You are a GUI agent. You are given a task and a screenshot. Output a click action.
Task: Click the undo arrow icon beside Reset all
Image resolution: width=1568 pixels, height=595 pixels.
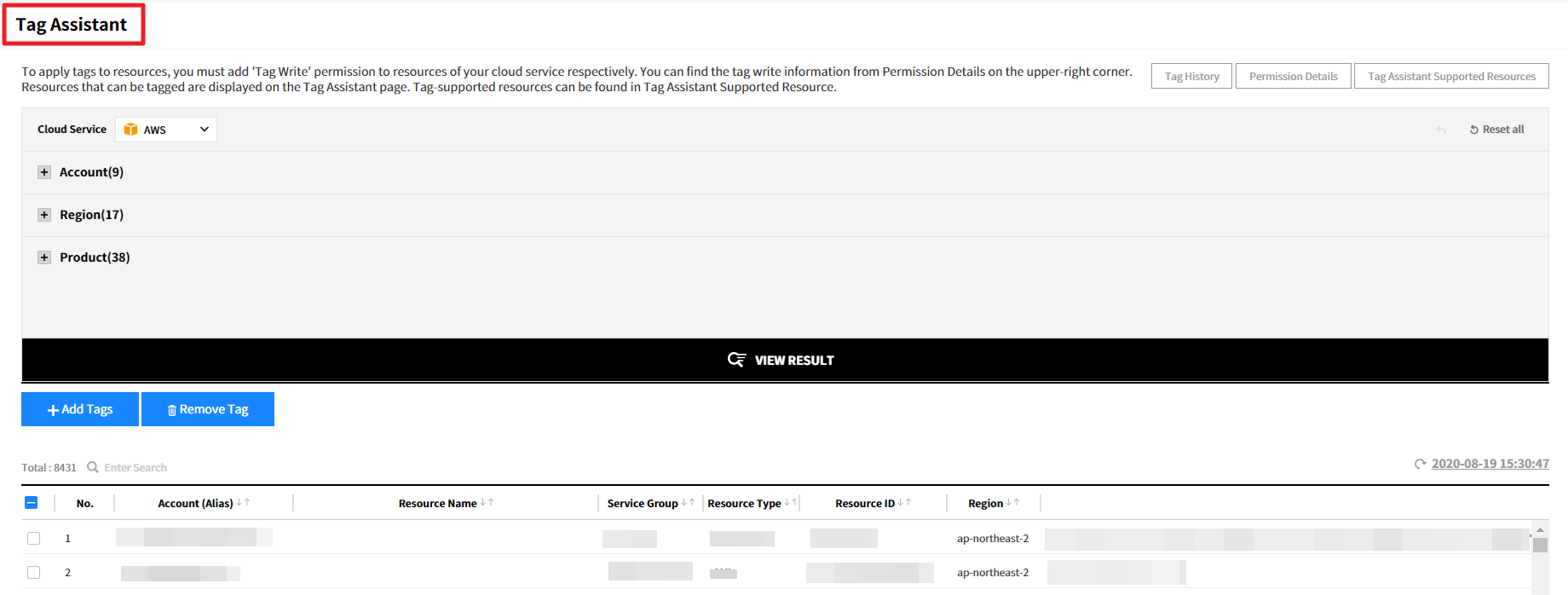point(1441,130)
